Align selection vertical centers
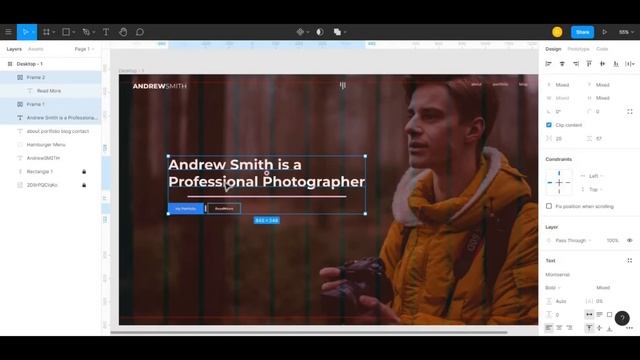This screenshot has height=360, width=640. coord(602,64)
